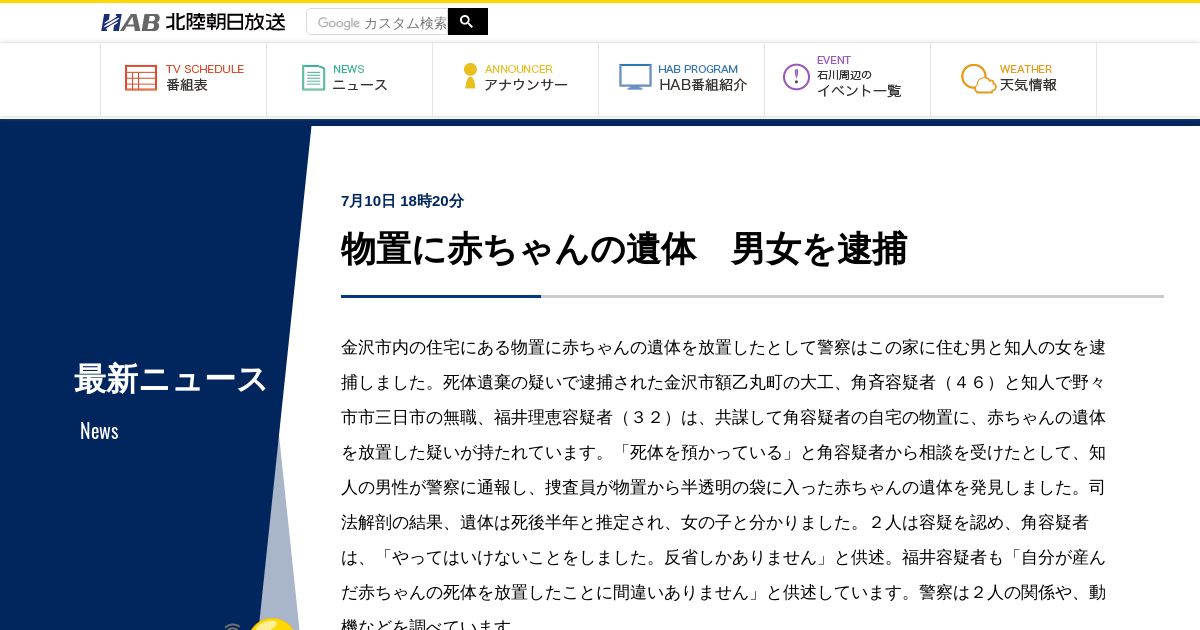Click the 最新ニュース sidebar heading
This screenshot has width=1200, height=630.
click(171, 379)
